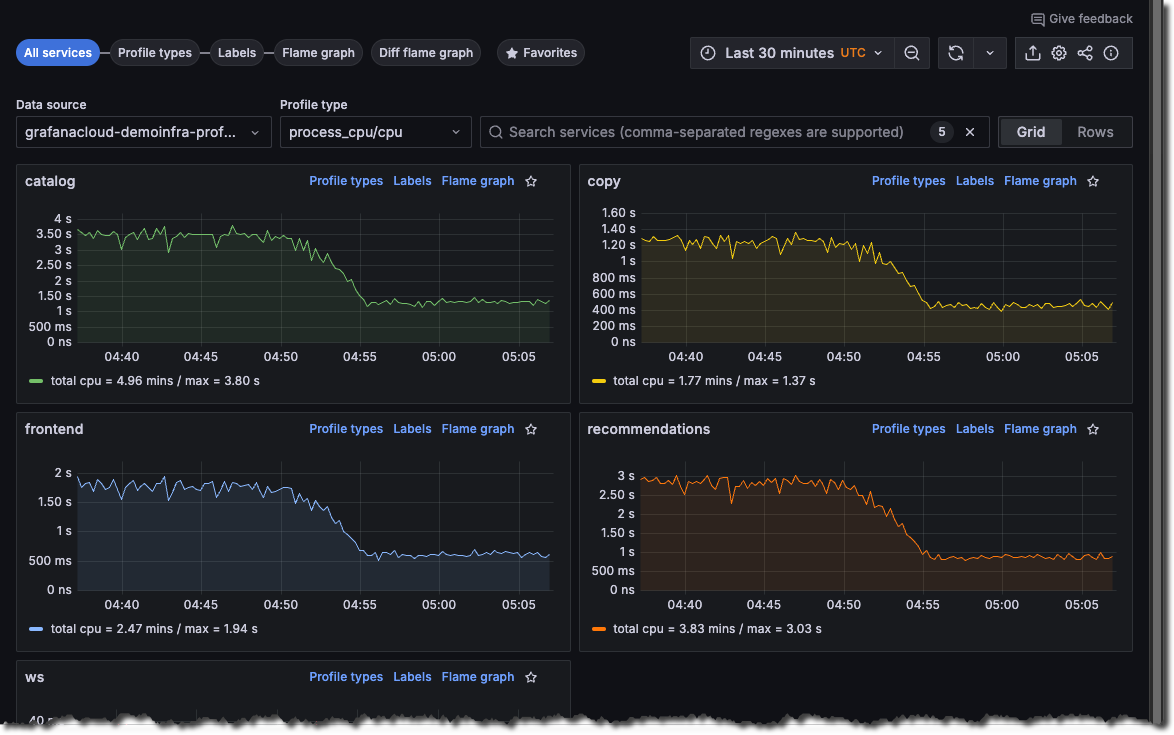Switch layout to Rows view
The image size is (1174, 735).
pos(1095,132)
